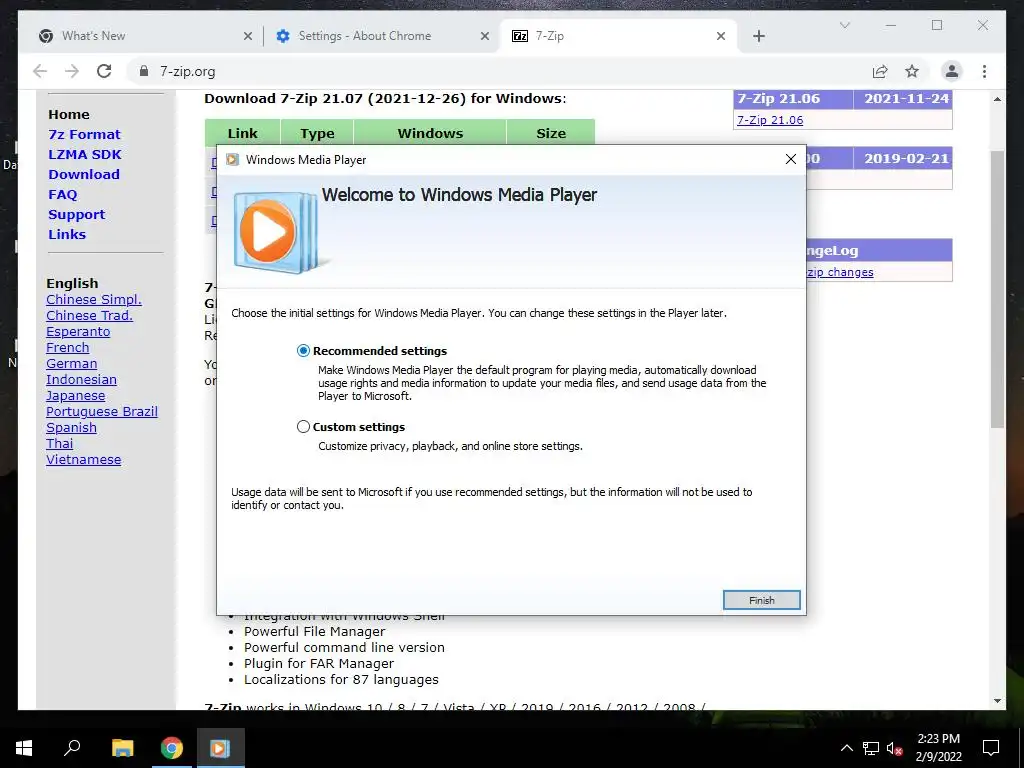The width and height of the screenshot is (1024, 768).
Task: Click Chrome forward navigation arrow
Action: click(72, 71)
